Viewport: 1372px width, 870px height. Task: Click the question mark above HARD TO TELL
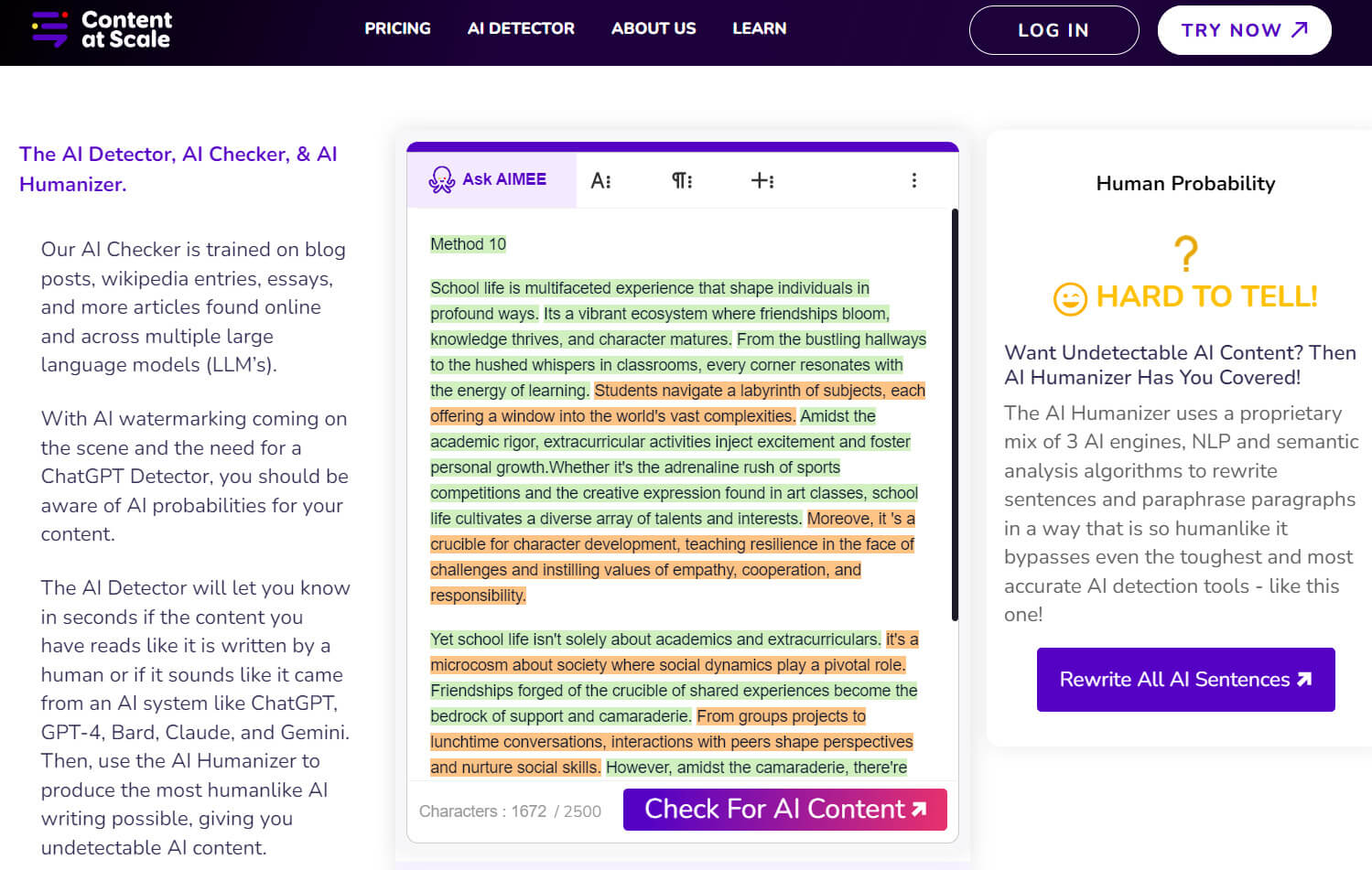pyautogui.click(x=1184, y=254)
